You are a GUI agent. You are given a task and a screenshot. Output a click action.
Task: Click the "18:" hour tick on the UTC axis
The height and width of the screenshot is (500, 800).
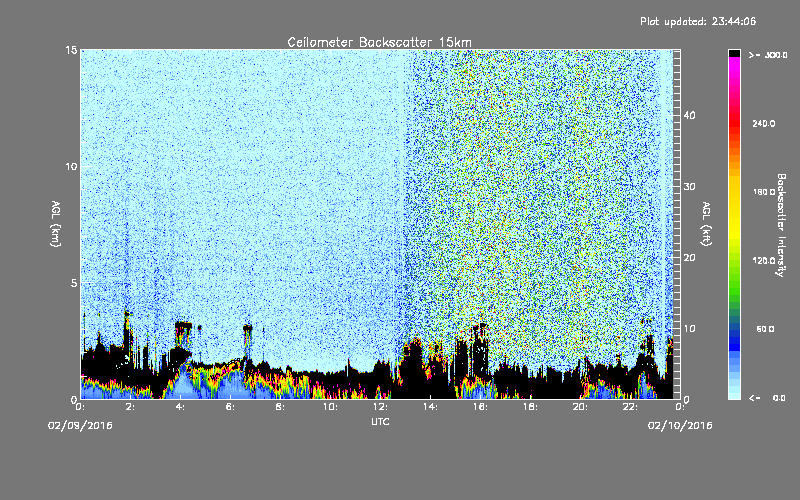click(530, 407)
